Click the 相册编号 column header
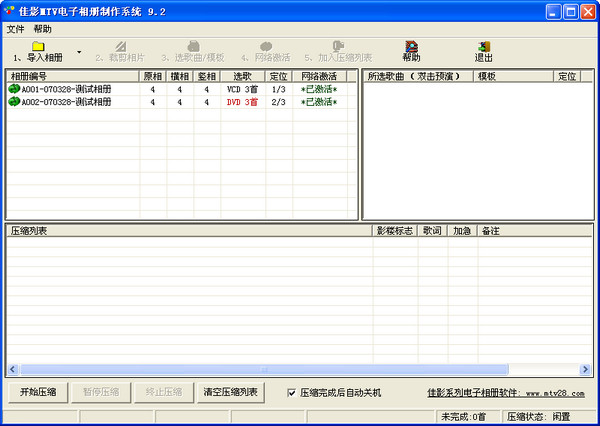This screenshot has height=426, width=600. (x=73, y=76)
